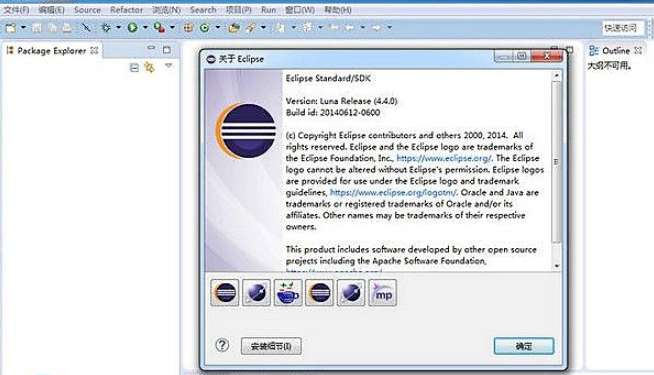
Task: Click the 'mp' Marketplace feature icon
Action: pos(382,293)
